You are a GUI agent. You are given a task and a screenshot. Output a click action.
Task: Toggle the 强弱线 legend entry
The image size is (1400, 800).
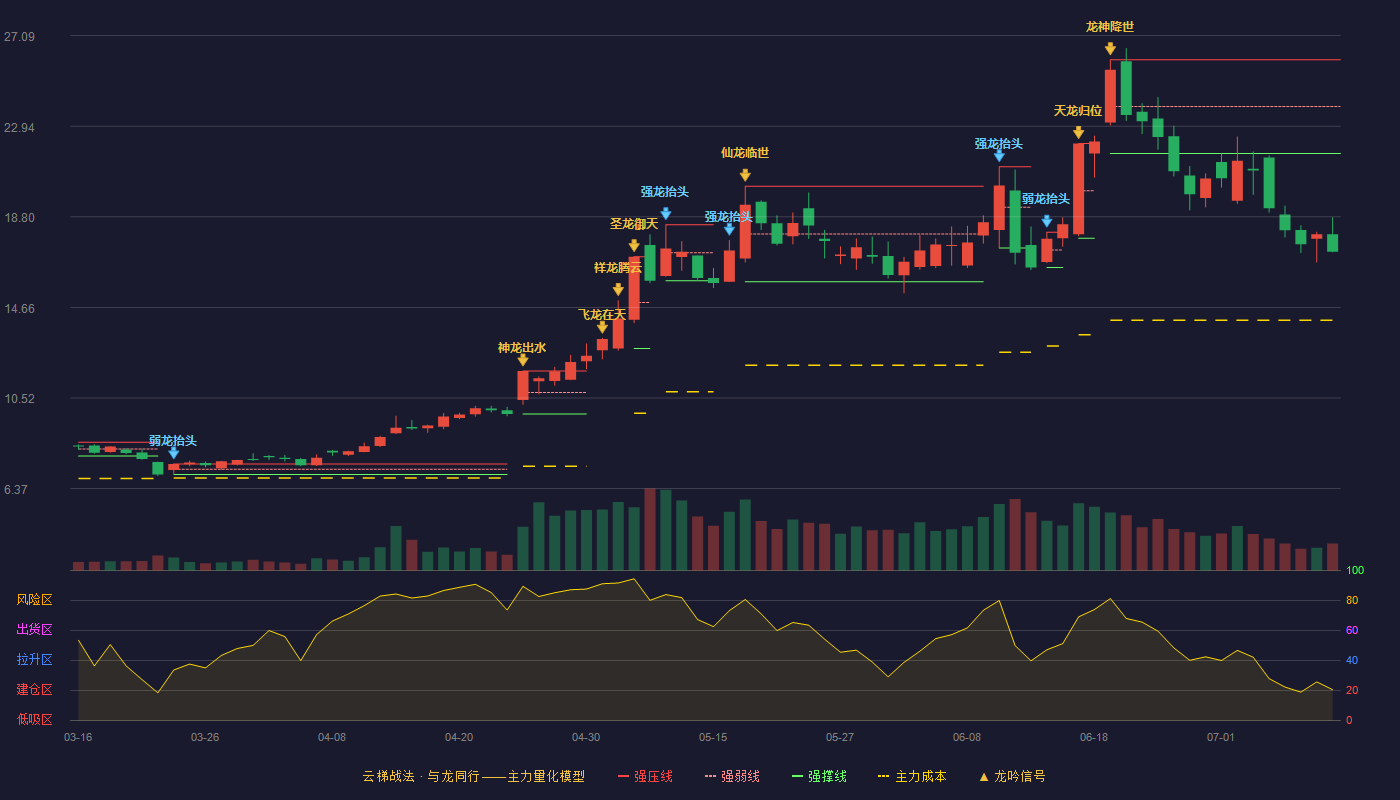tap(732, 776)
